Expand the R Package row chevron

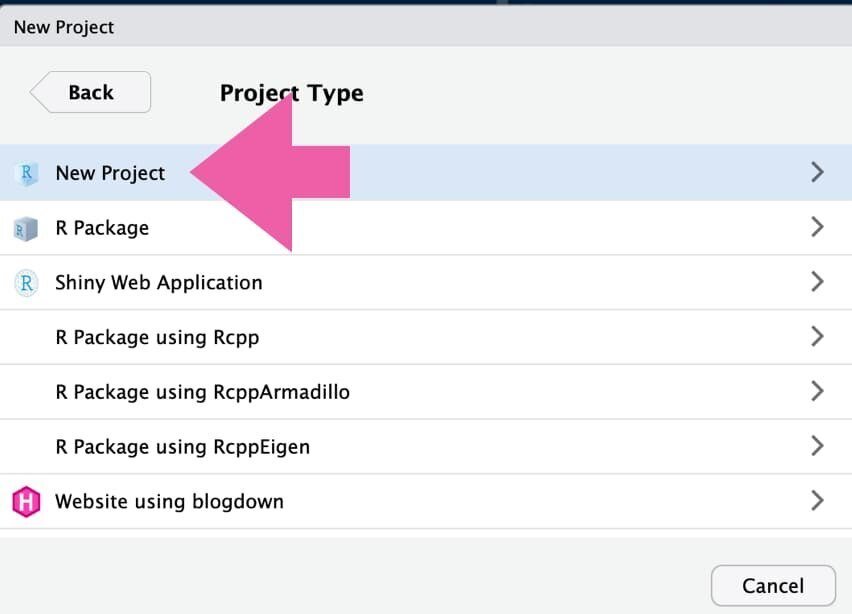click(817, 227)
